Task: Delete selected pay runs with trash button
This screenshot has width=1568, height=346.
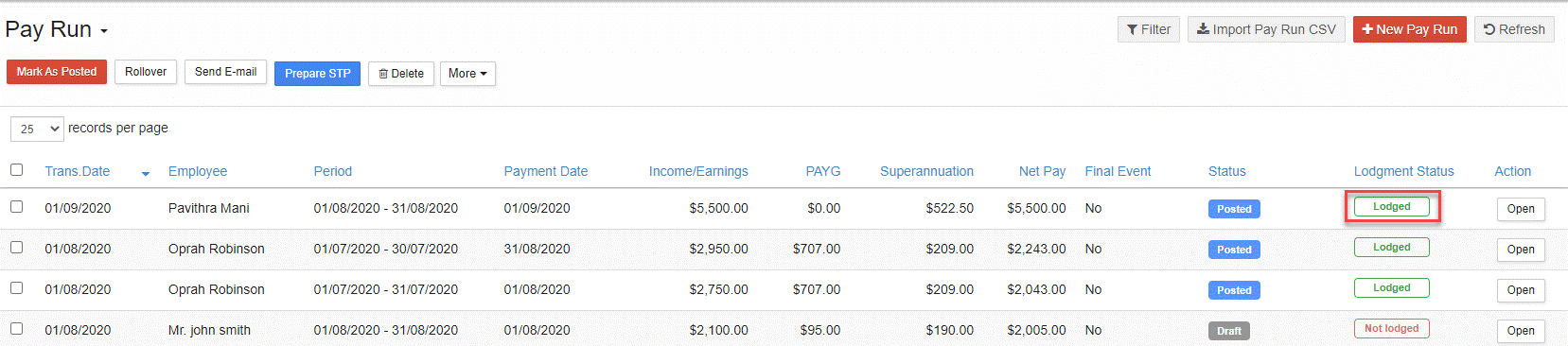Action: (401, 74)
